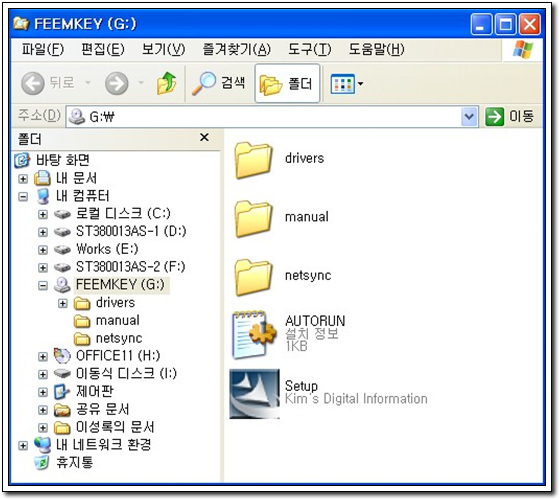560x500 pixels.
Task: Expand the Works (E:) node
Action: click(x=43, y=250)
